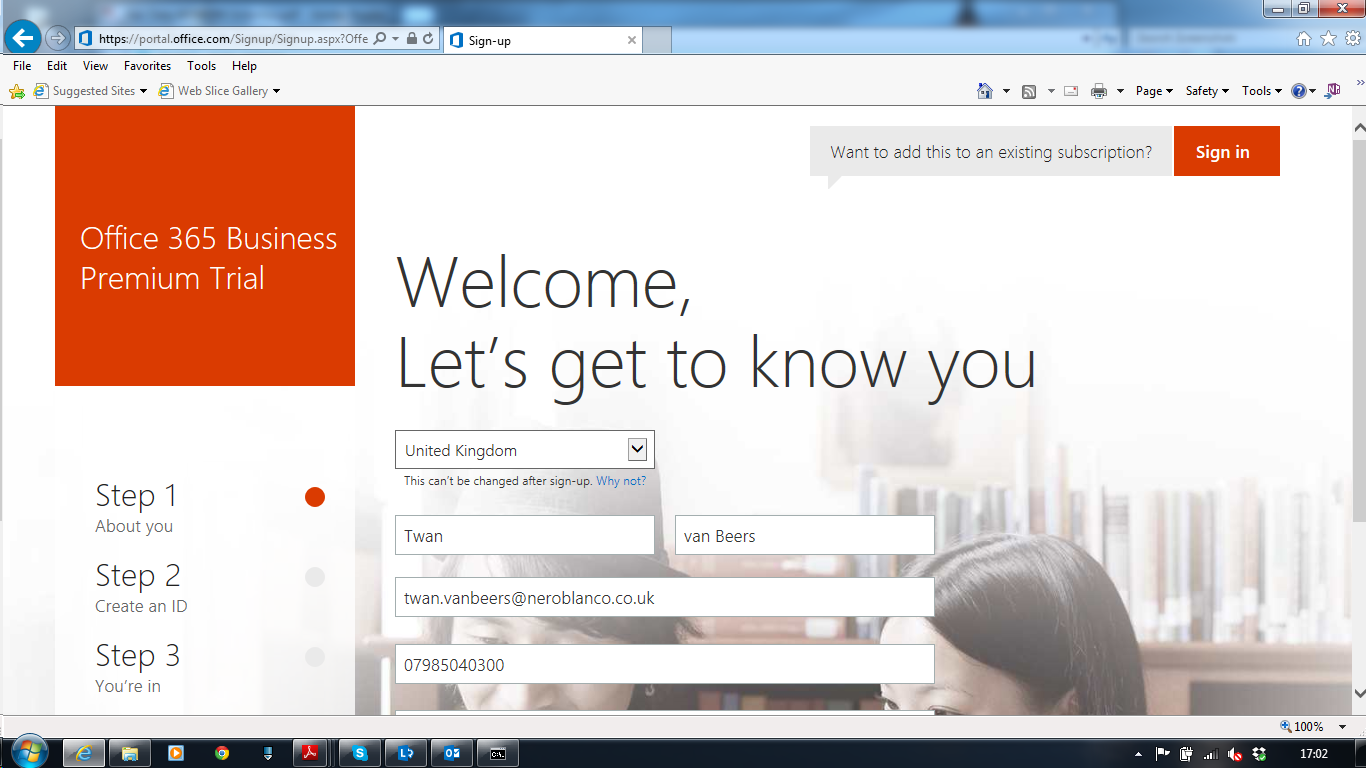This screenshot has height=768, width=1366.
Task: Open the Safety dropdown menu
Action: click(x=1207, y=91)
